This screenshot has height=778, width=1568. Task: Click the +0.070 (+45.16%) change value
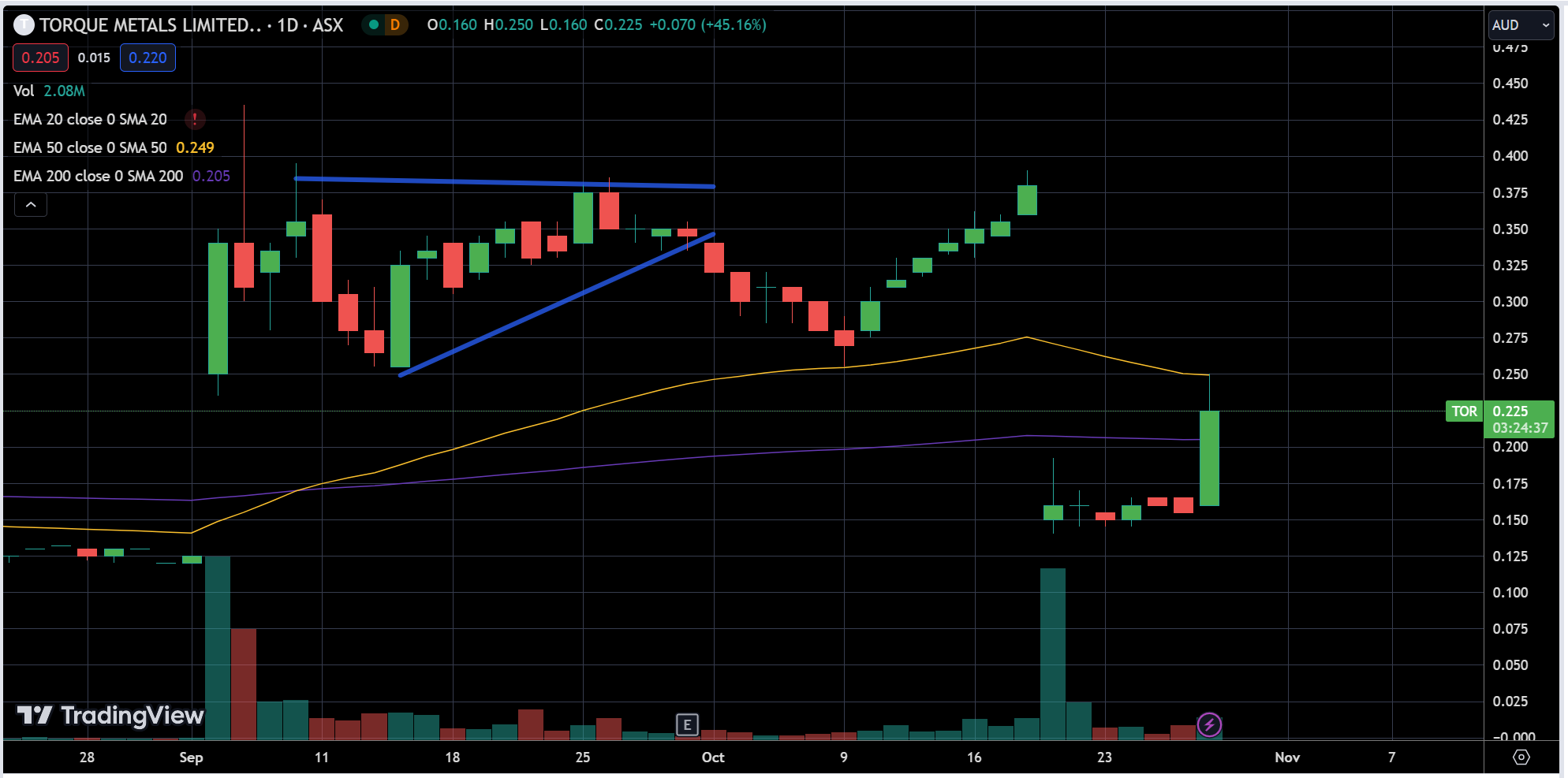[707, 25]
